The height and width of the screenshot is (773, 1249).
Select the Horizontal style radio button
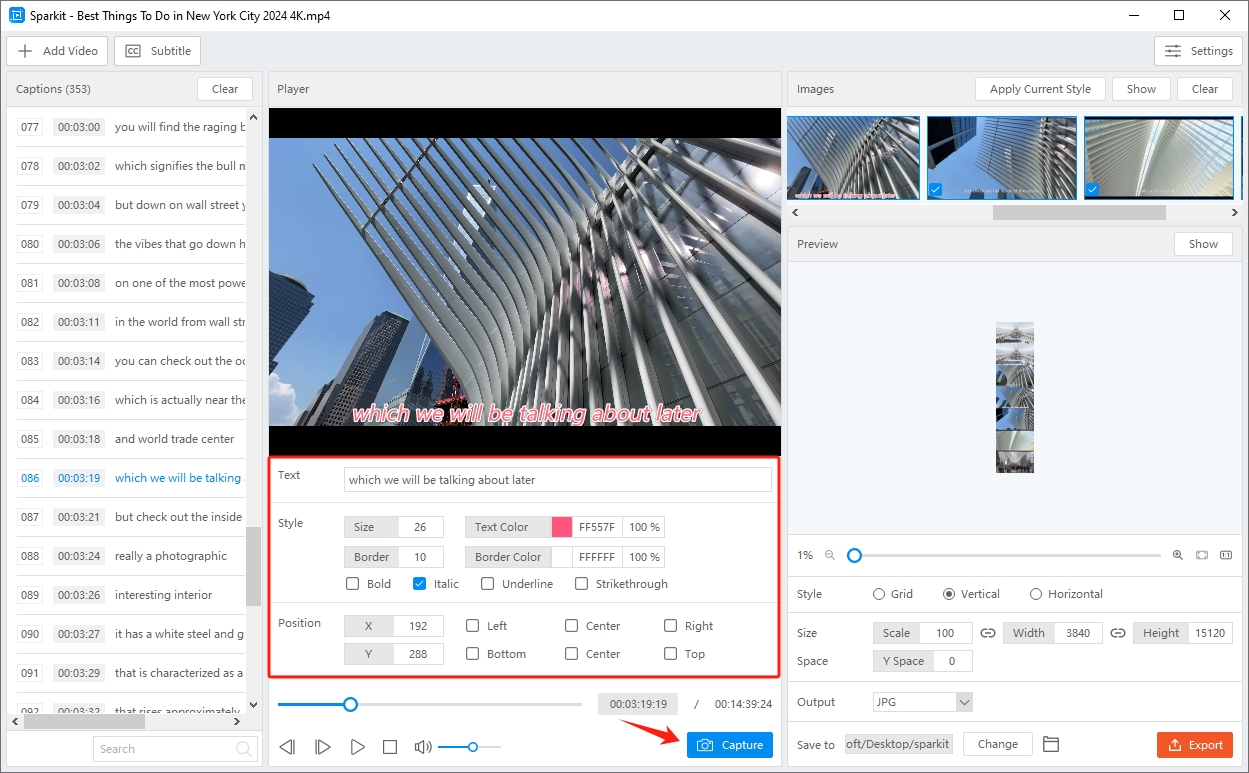tap(1036, 594)
